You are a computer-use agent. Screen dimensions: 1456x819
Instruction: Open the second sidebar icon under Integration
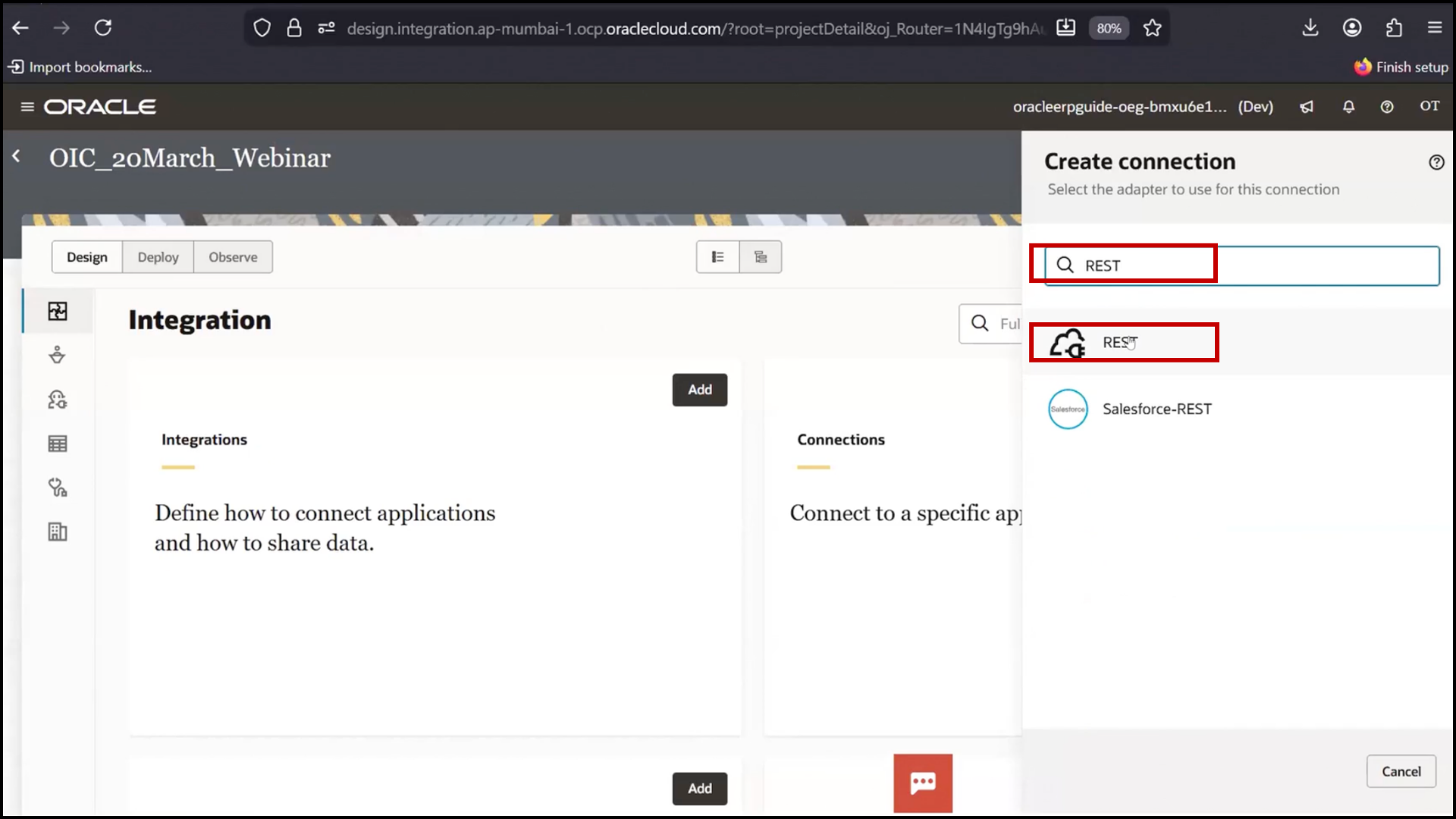tap(58, 355)
